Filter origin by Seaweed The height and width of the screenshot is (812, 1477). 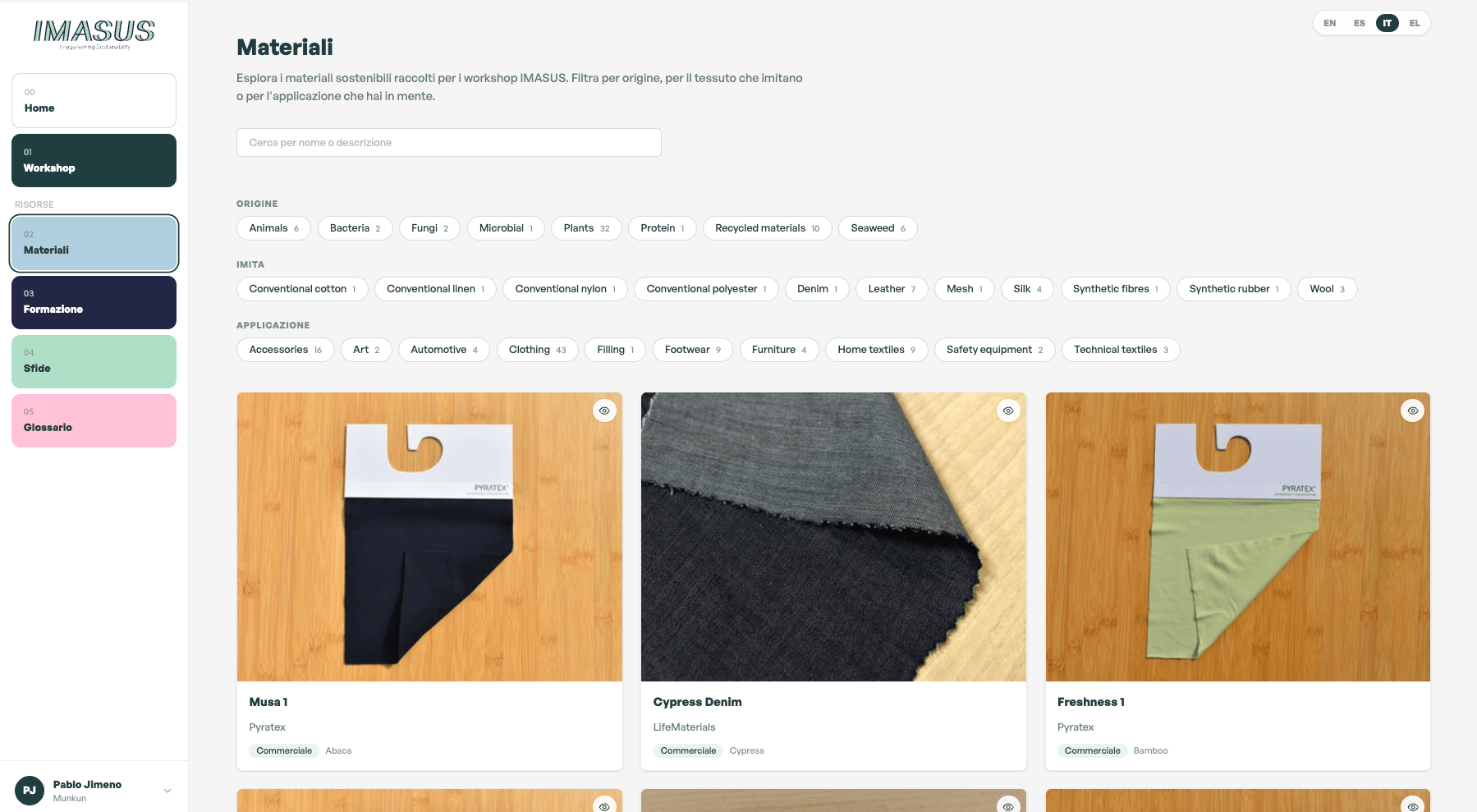[878, 228]
